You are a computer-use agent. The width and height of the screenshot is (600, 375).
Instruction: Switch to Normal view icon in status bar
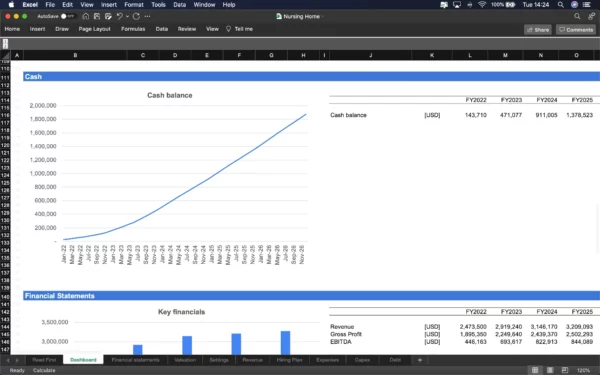point(535,370)
